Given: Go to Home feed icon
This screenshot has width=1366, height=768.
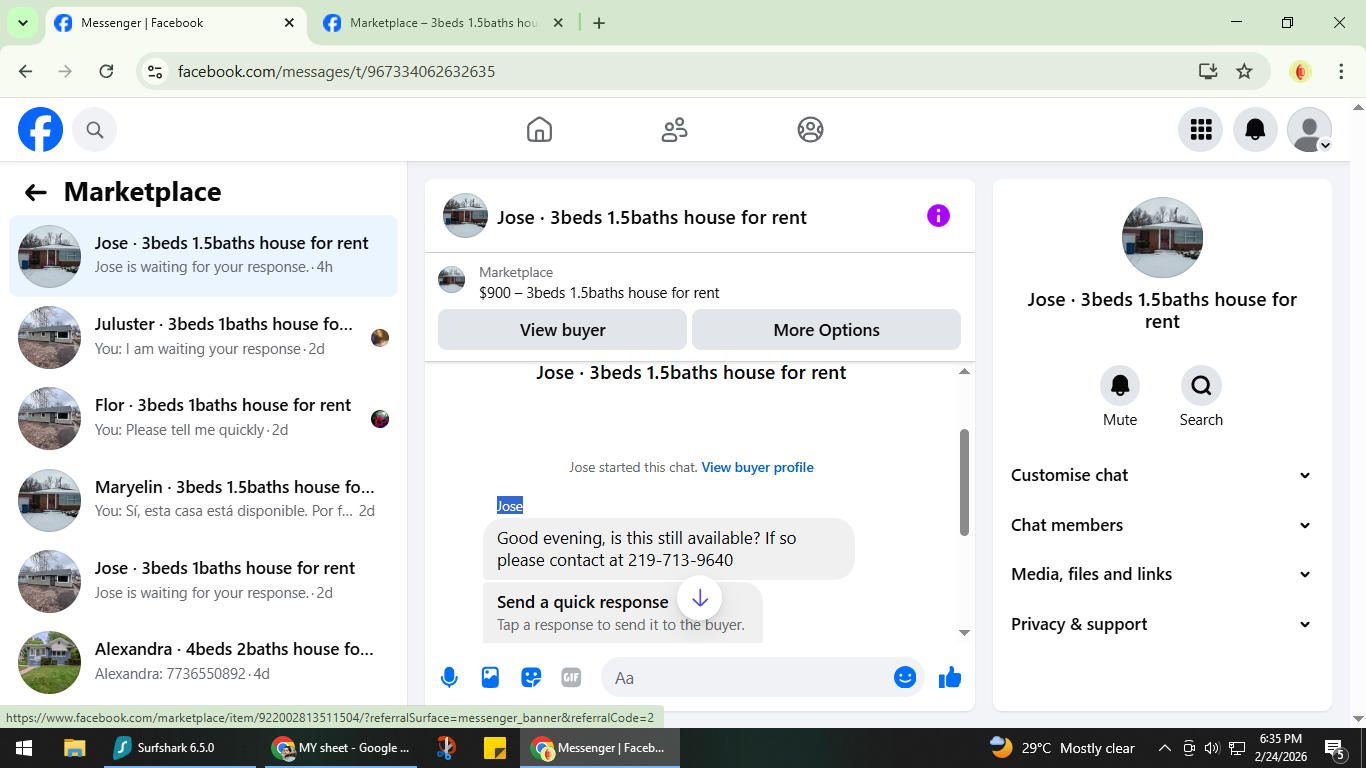Looking at the screenshot, I should tap(539, 130).
